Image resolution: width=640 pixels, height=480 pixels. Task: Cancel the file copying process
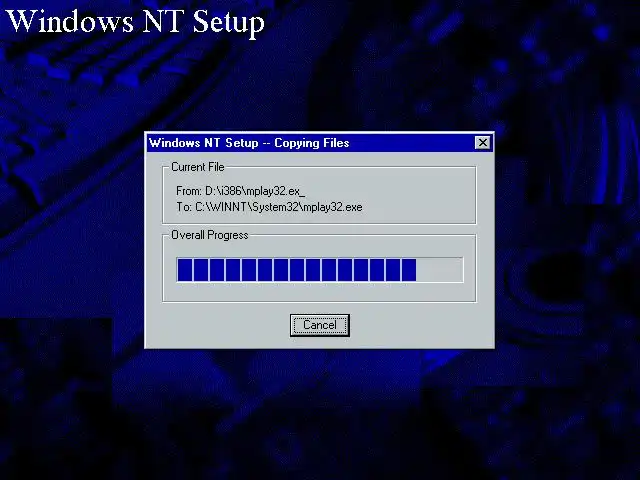(x=320, y=325)
